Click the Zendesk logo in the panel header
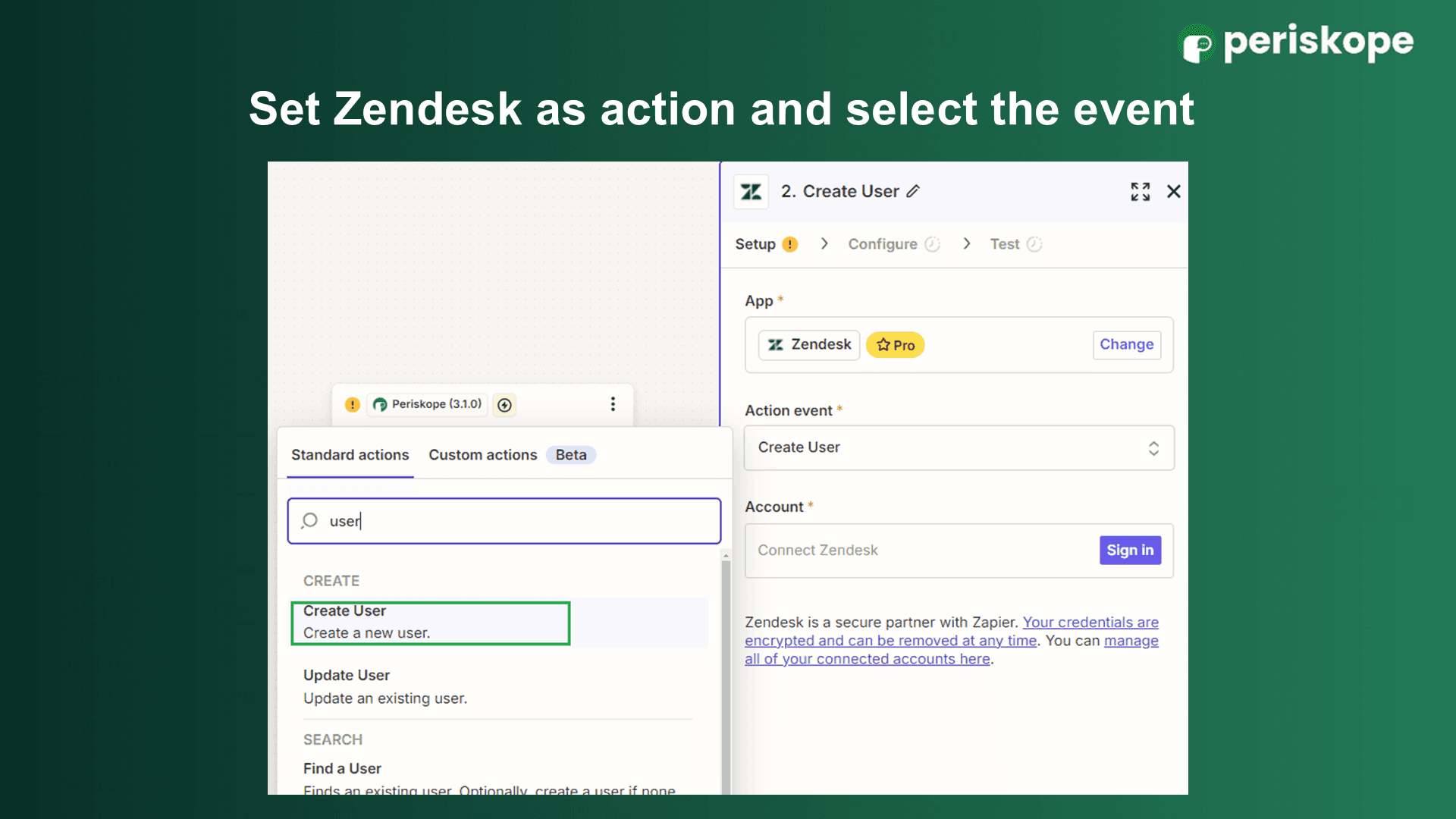 coord(751,192)
